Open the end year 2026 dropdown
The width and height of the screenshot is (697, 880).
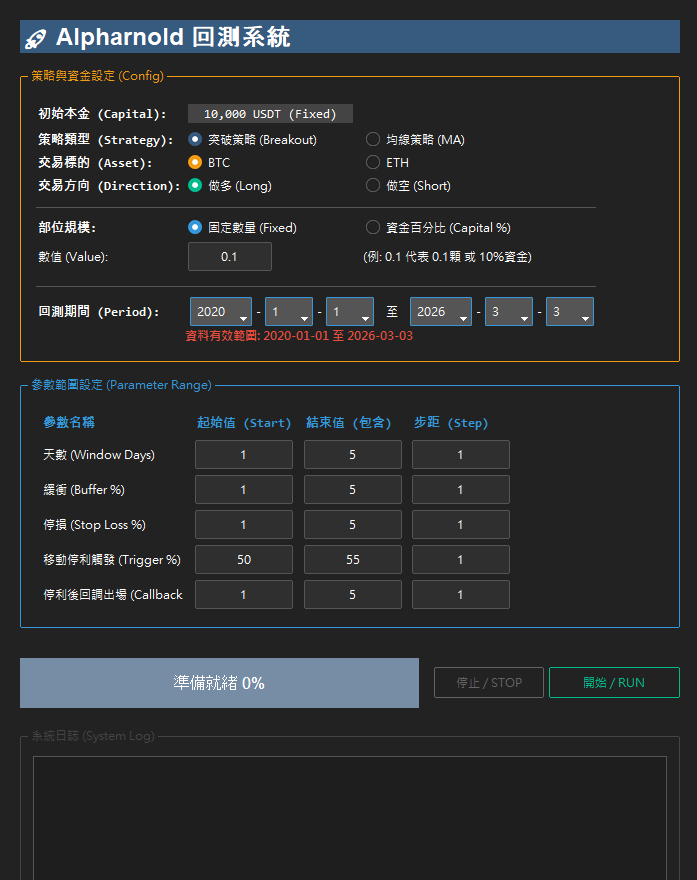pos(440,312)
